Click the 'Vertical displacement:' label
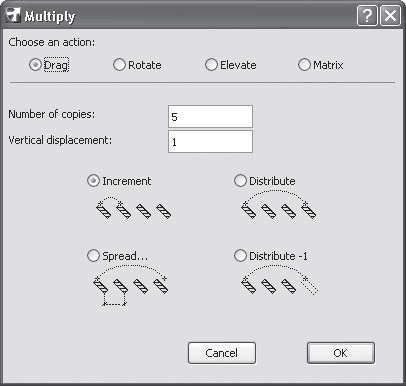This screenshot has height=386, width=406. click(60, 140)
